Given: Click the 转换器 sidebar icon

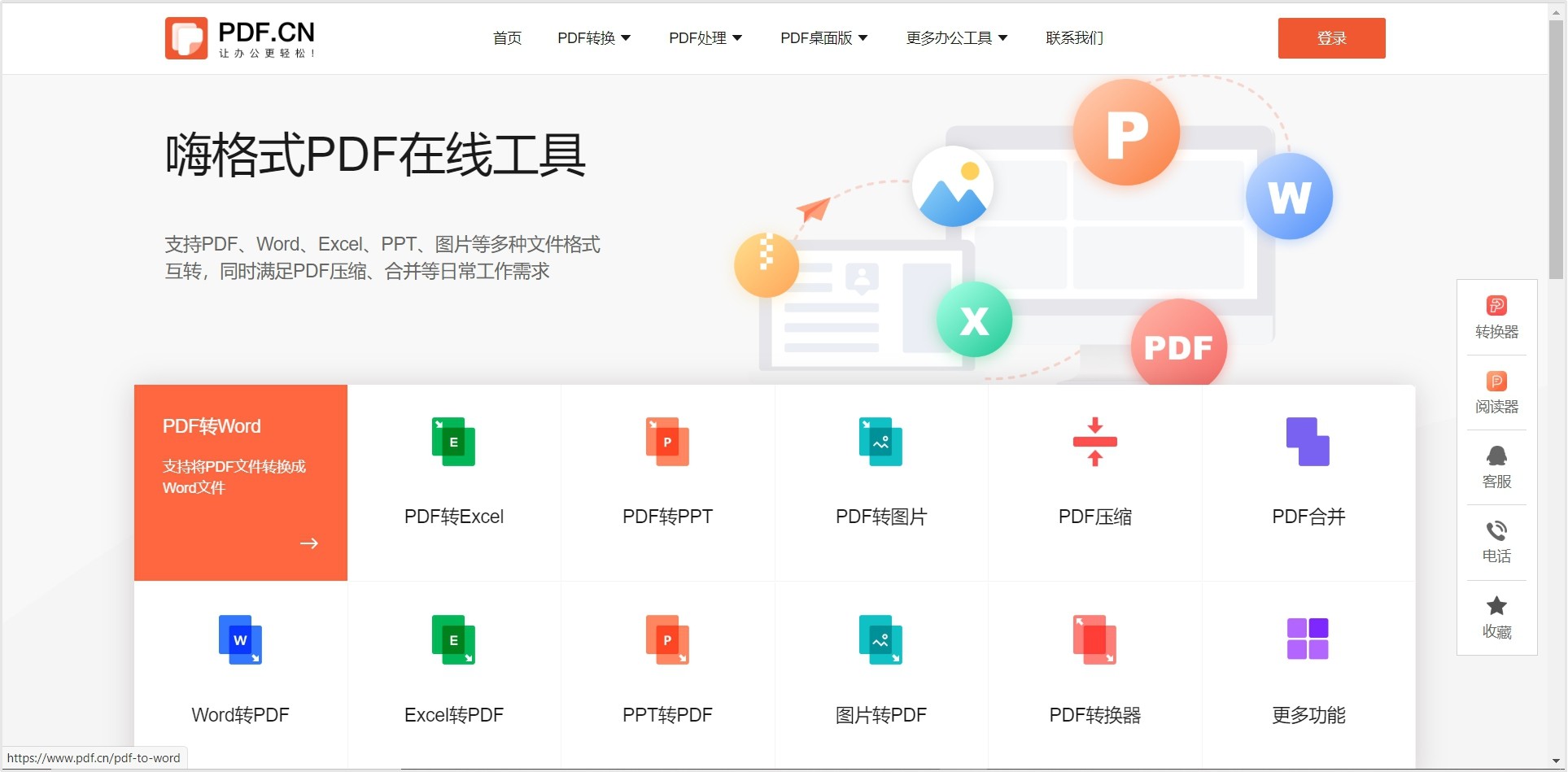Looking at the screenshot, I should tap(1496, 306).
